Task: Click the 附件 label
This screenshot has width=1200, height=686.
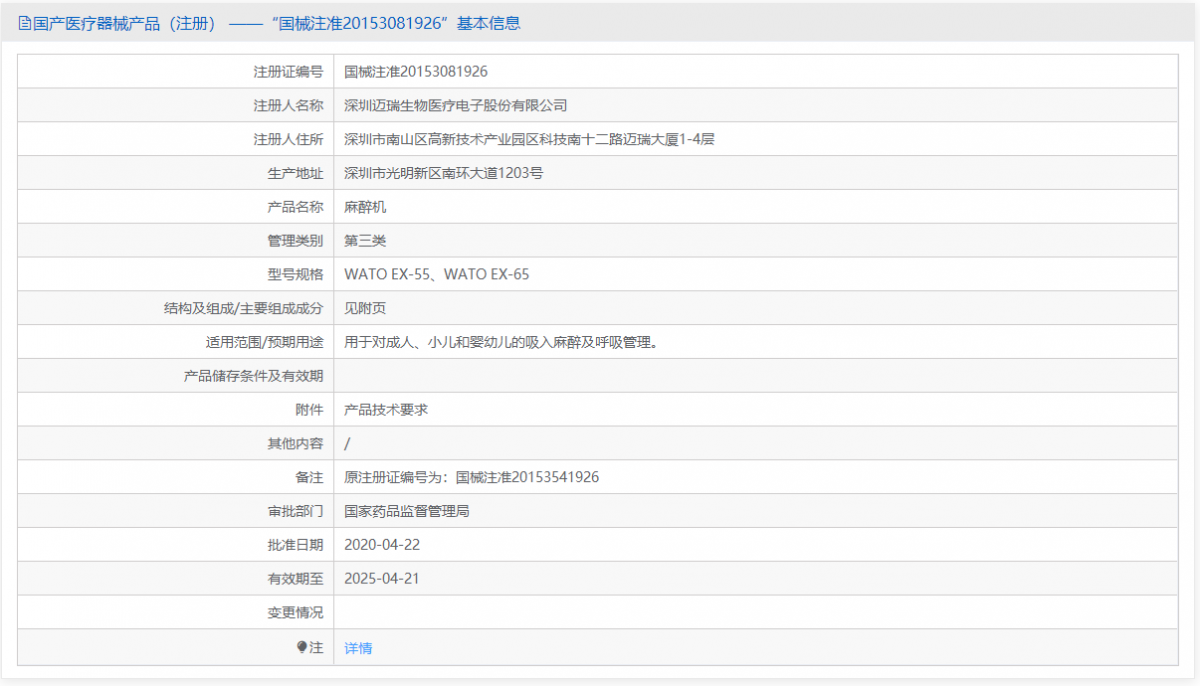Action: pos(310,410)
